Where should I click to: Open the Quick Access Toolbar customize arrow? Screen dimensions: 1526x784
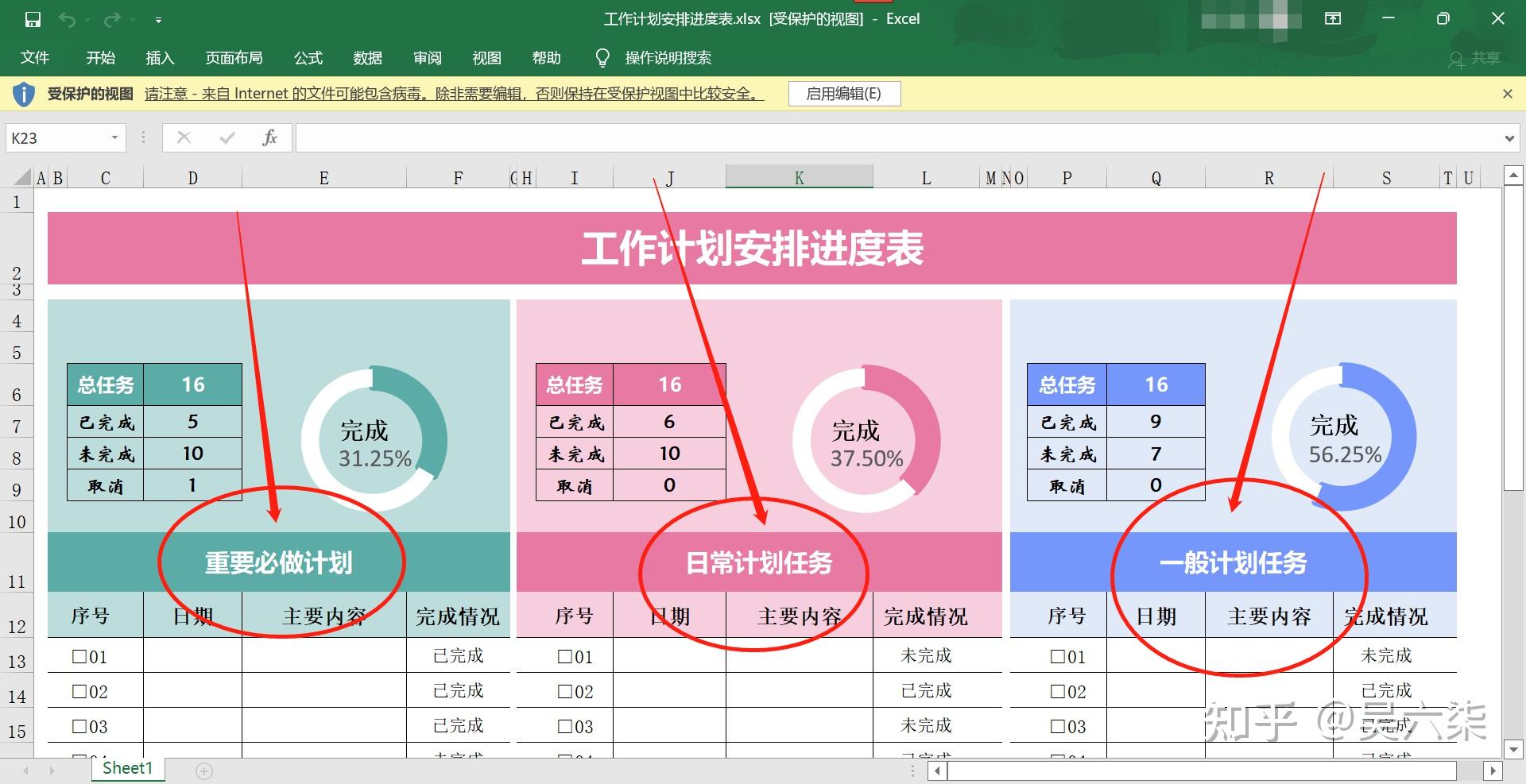click(158, 20)
